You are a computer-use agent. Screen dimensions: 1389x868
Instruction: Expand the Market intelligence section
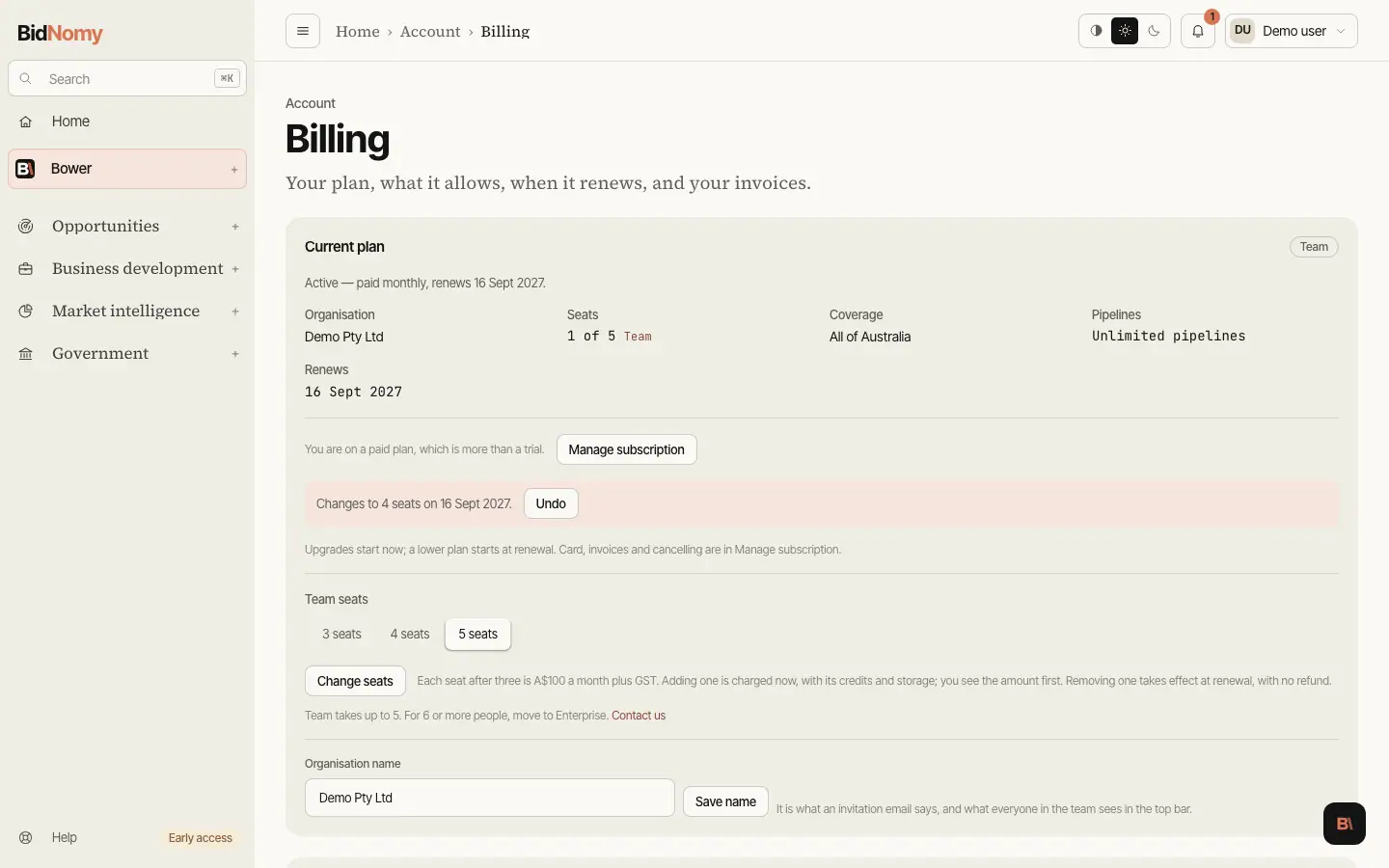235,312
